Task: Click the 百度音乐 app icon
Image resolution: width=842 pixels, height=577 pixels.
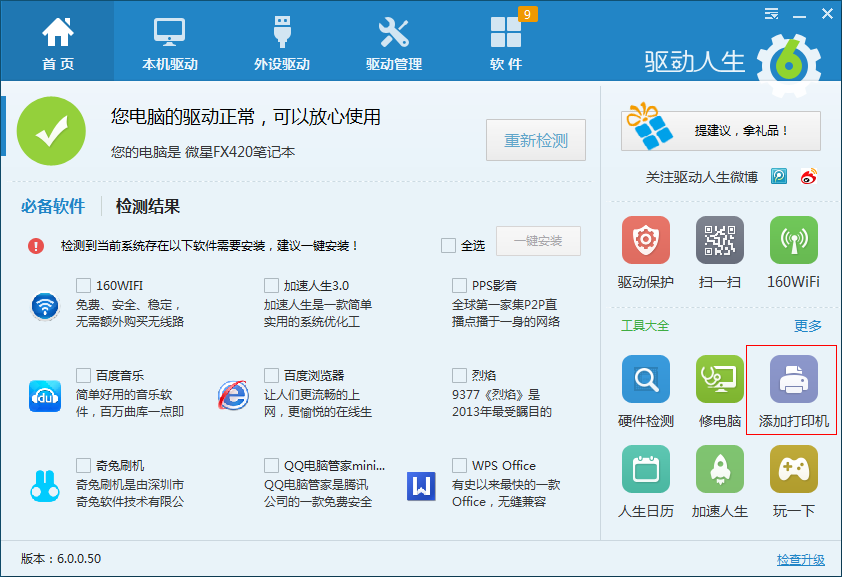Action: click(45, 396)
